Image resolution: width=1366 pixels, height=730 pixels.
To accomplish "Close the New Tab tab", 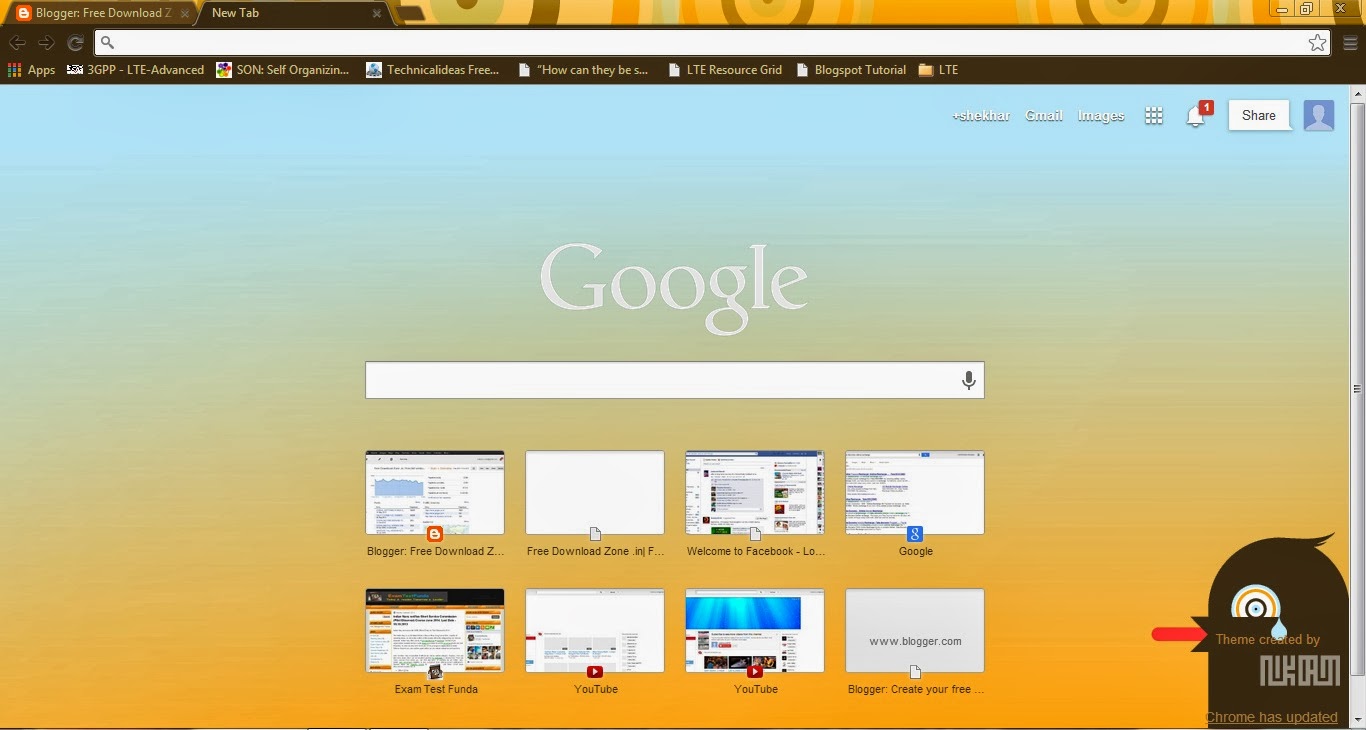I will (x=376, y=14).
